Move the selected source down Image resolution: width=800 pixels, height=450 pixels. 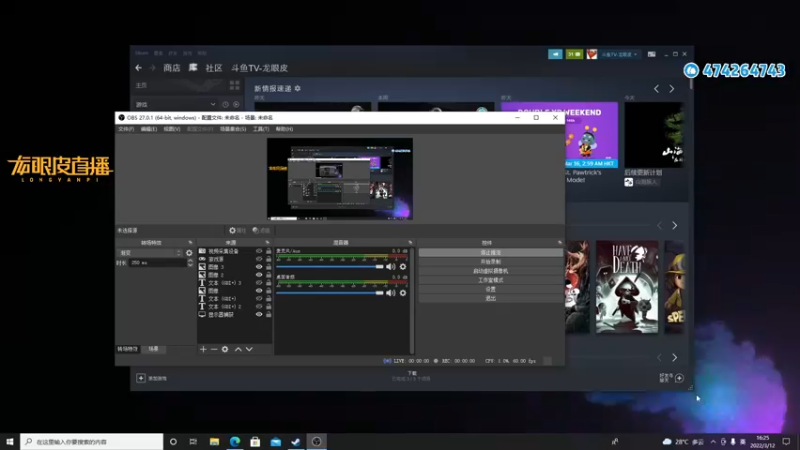click(x=249, y=349)
